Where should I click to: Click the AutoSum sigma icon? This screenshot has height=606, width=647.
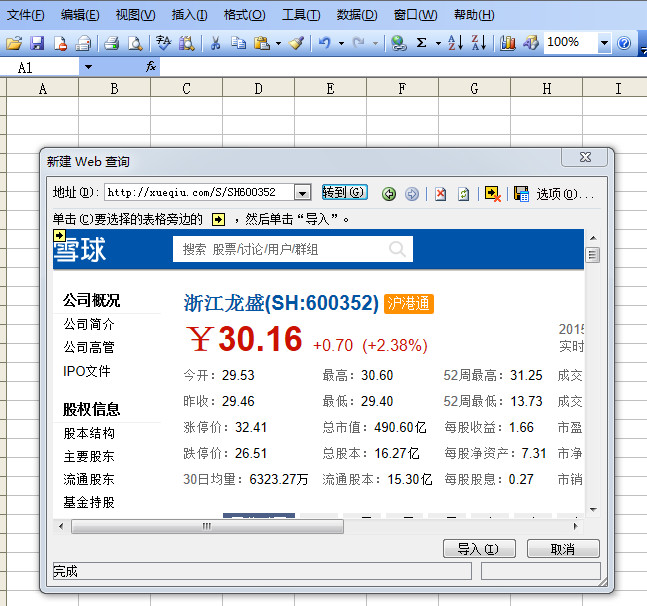click(421, 42)
